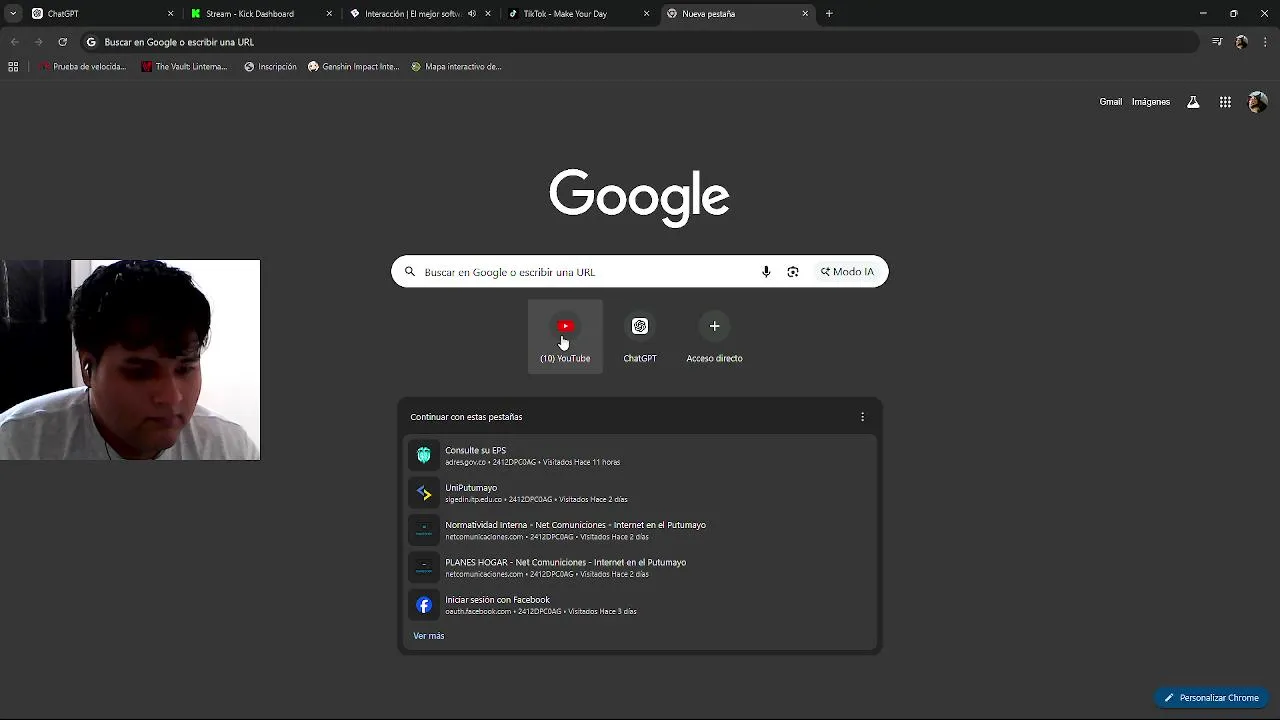1280x720 pixels.
Task: Open Prueba de velocidad bookmark
Action: click(82, 67)
